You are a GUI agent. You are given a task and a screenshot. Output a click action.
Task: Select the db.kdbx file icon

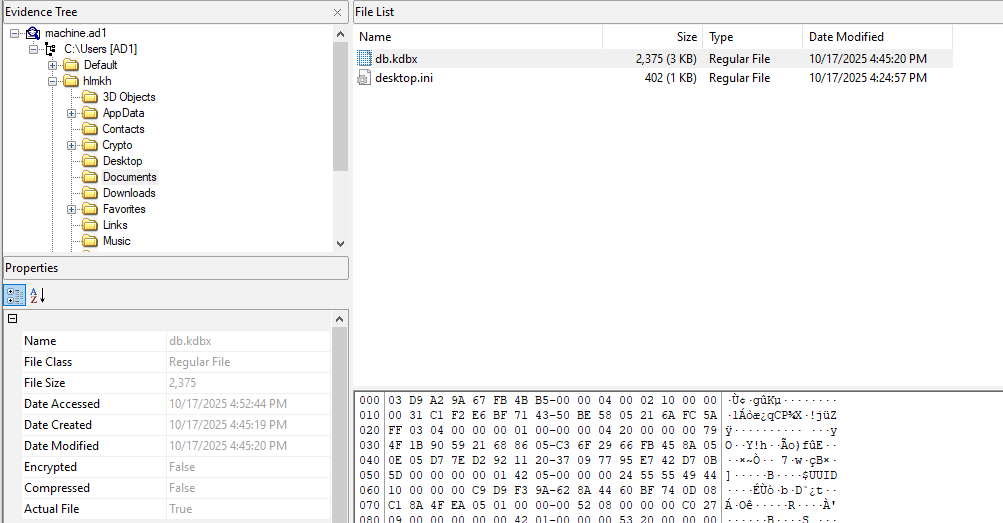[364, 59]
